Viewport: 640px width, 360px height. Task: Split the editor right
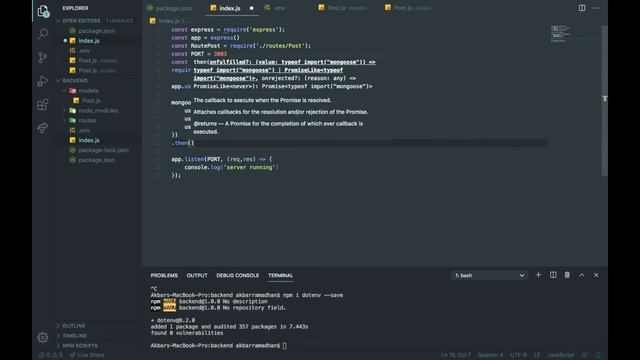tap(582, 8)
